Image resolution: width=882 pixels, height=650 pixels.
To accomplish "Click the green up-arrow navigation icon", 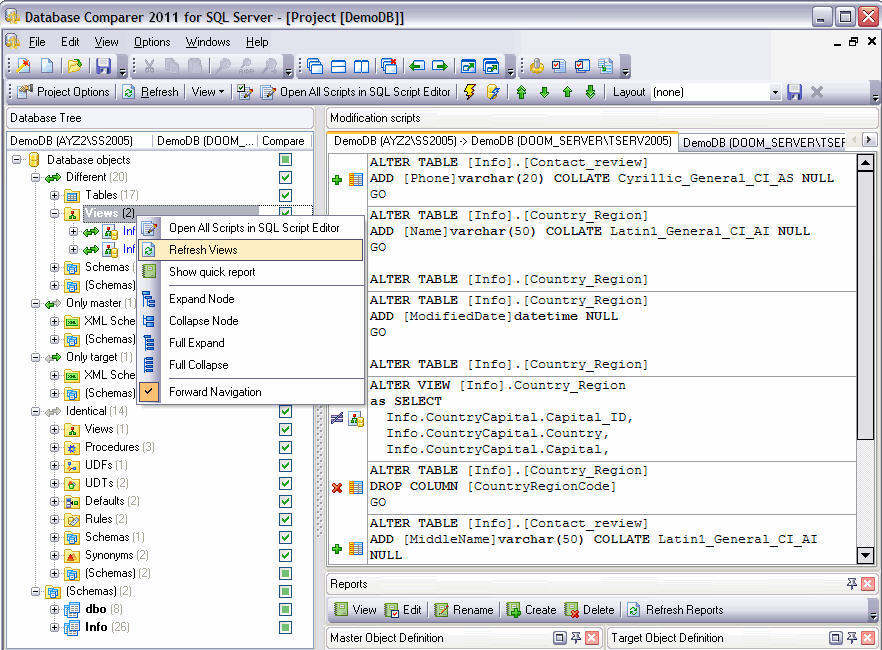I will click(519, 91).
